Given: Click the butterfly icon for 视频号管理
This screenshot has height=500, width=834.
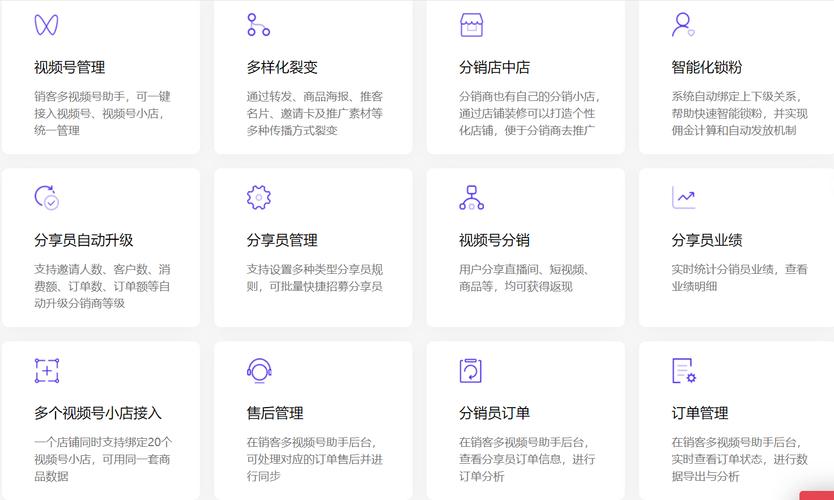Looking at the screenshot, I should pos(46,25).
